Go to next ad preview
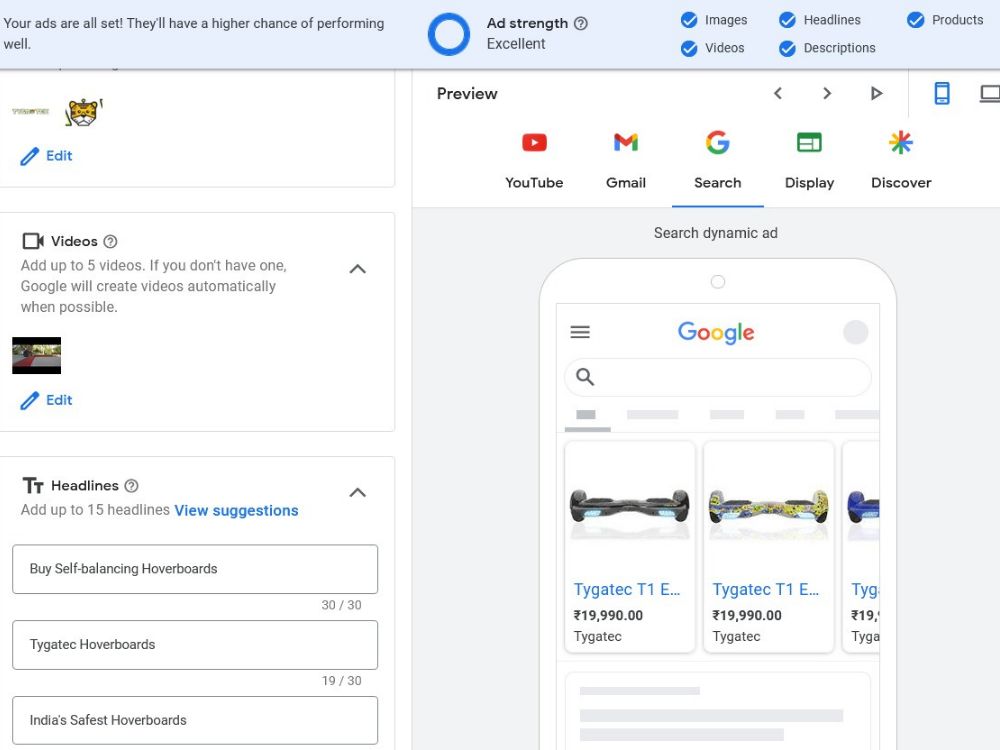Image resolution: width=1000 pixels, height=750 pixels. [x=827, y=94]
